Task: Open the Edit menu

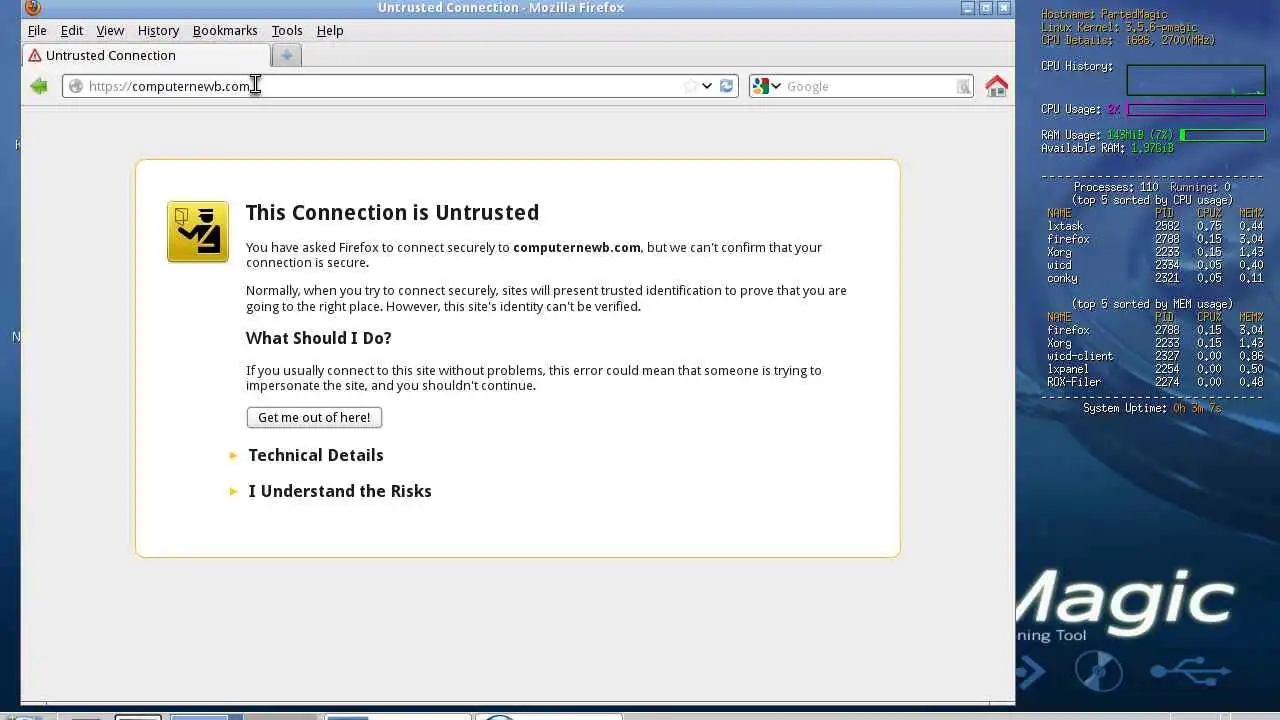Action: coord(72,30)
